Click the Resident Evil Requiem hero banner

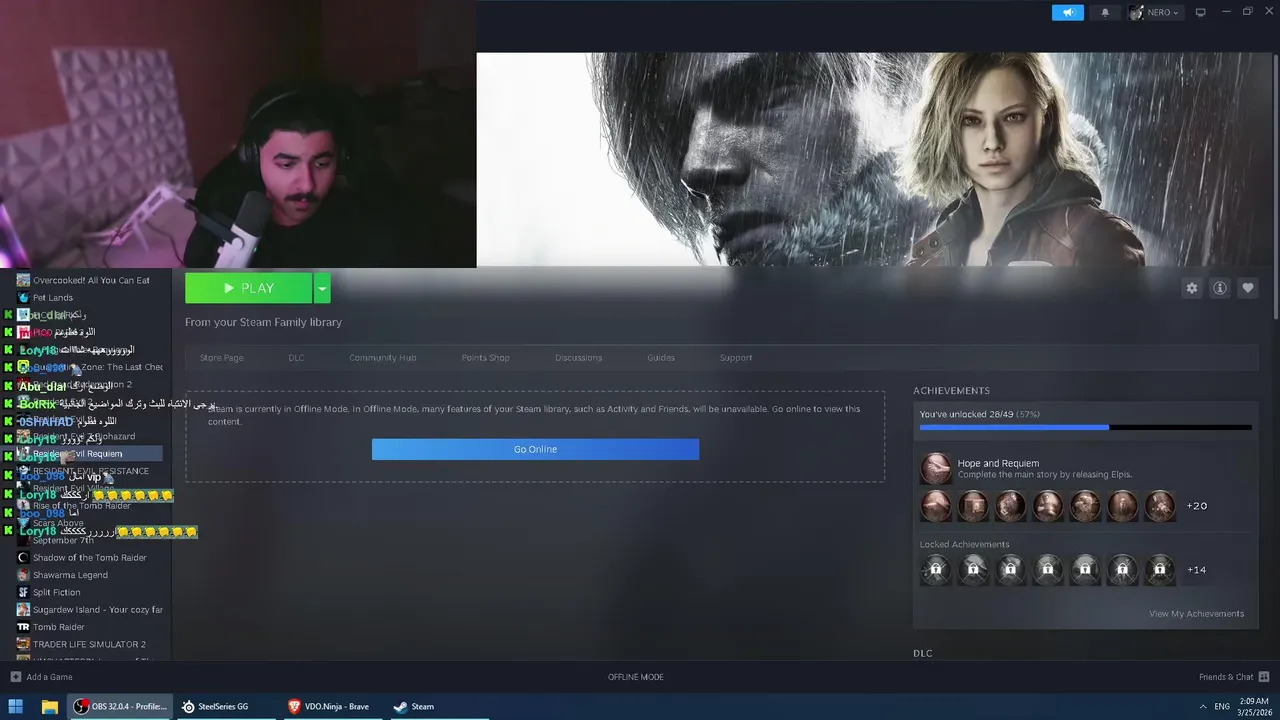tap(873, 160)
